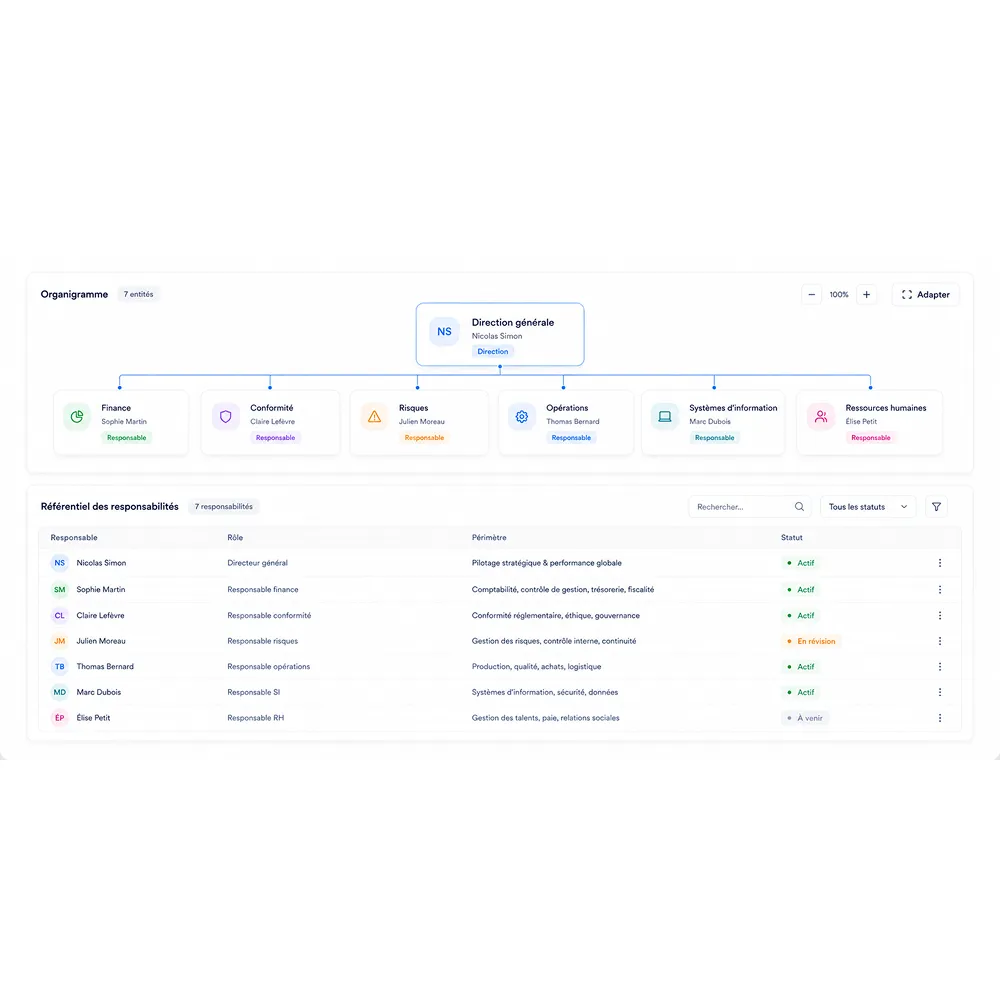
Task: Click the Opérations gear icon
Action: [522, 416]
